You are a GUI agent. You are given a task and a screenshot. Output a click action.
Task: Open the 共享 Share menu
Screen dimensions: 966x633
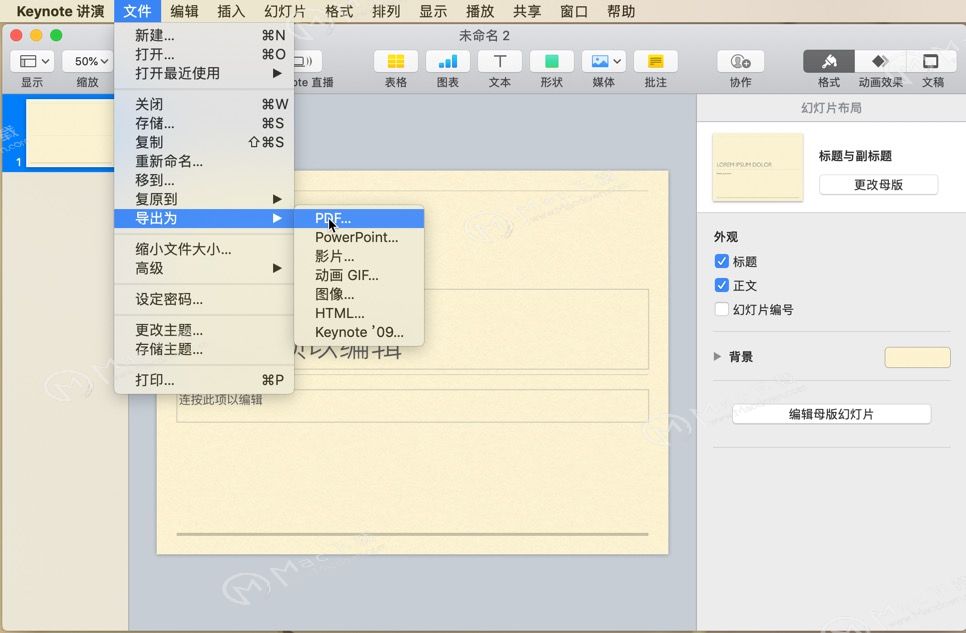click(x=527, y=11)
